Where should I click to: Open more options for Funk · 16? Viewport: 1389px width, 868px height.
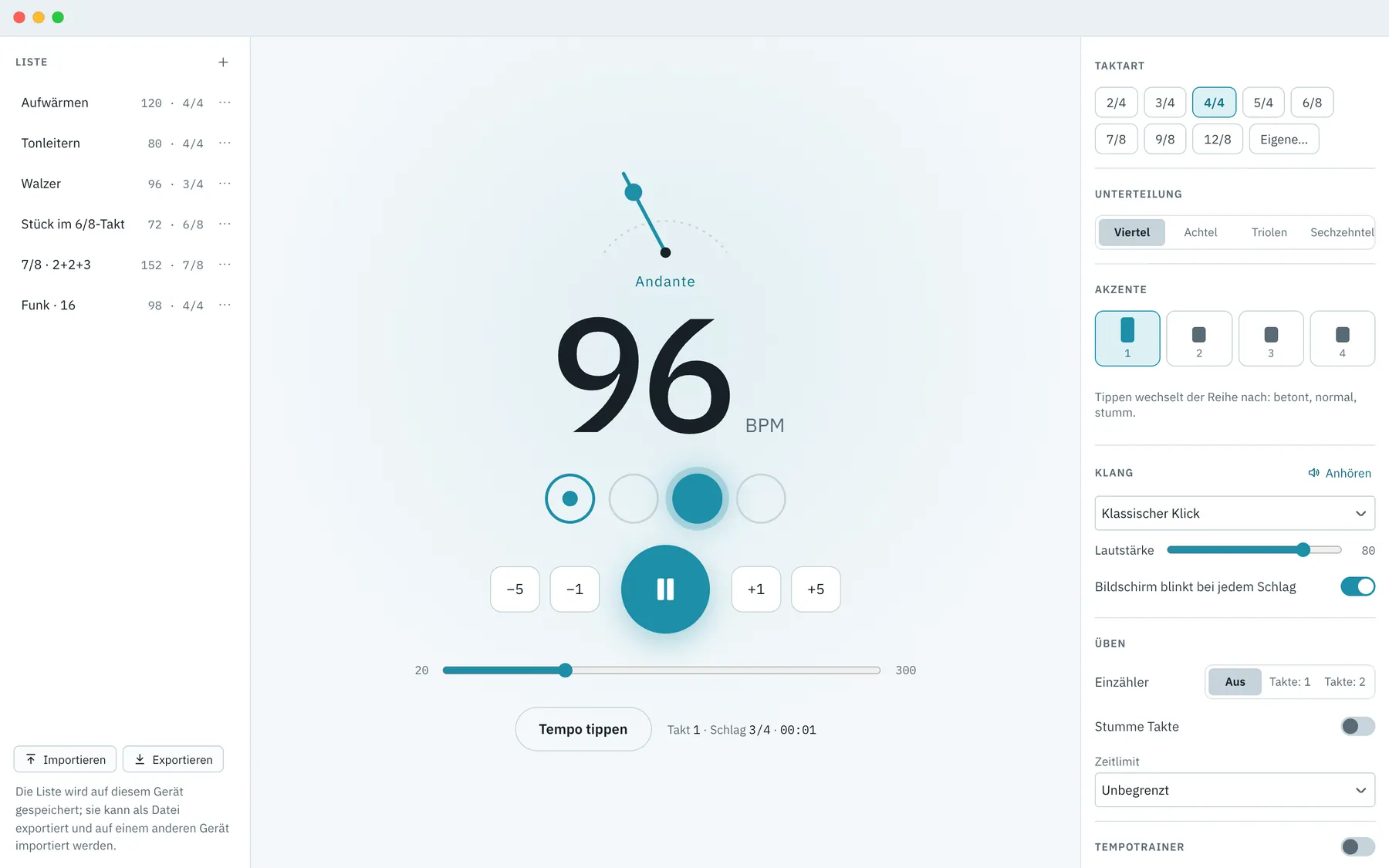click(x=225, y=305)
